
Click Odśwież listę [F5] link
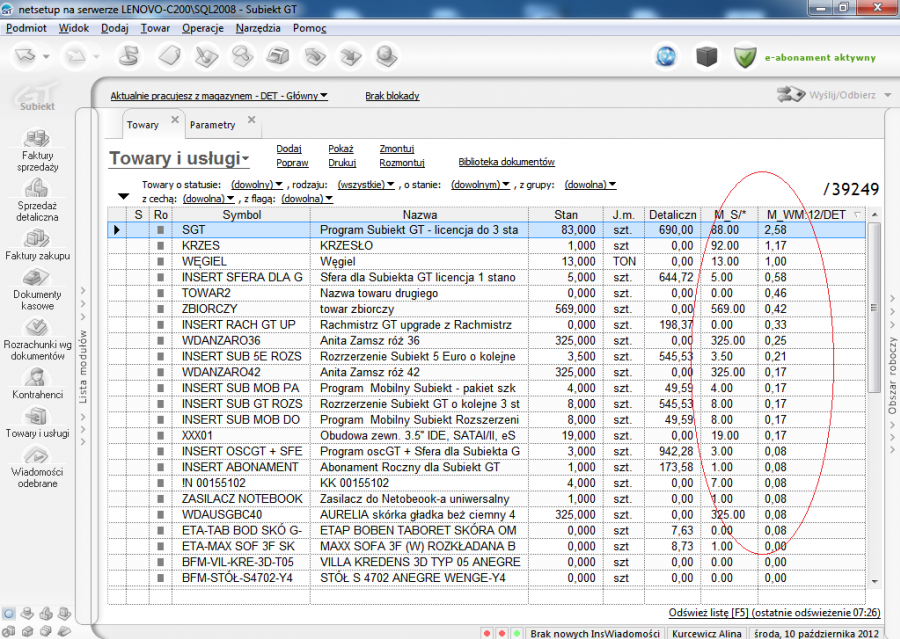pyautogui.click(x=774, y=613)
